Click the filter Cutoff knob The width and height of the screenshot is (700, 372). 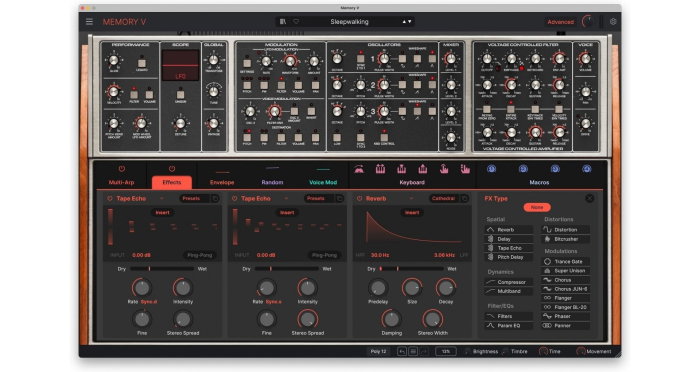487,59
